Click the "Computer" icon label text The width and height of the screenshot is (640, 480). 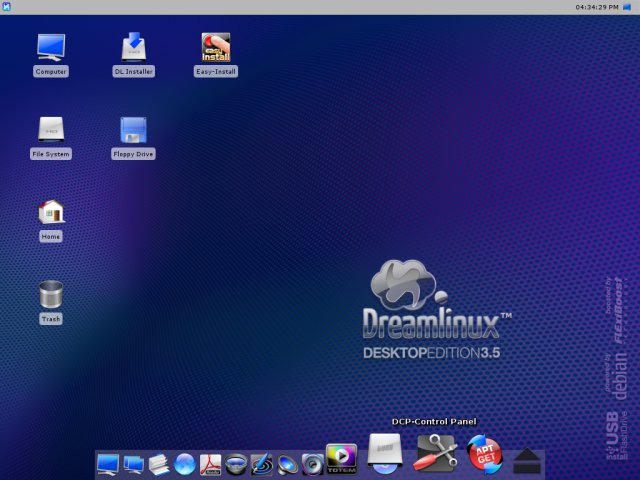pyautogui.click(x=51, y=71)
